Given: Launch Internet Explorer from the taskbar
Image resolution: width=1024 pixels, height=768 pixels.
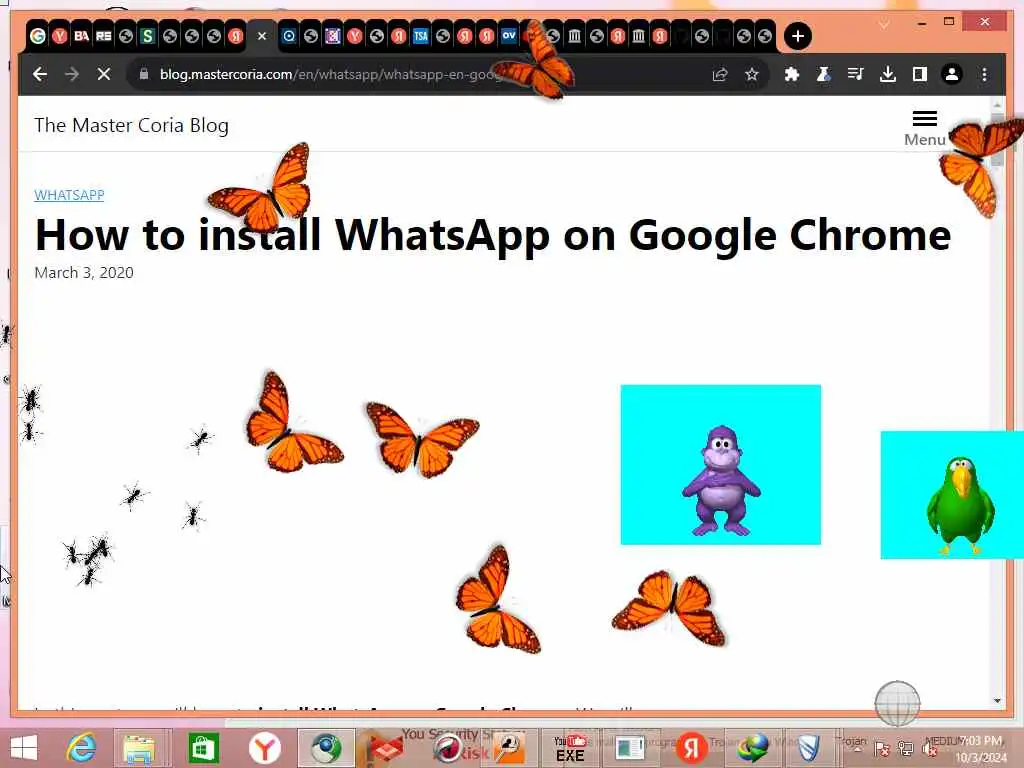Looking at the screenshot, I should [x=82, y=748].
